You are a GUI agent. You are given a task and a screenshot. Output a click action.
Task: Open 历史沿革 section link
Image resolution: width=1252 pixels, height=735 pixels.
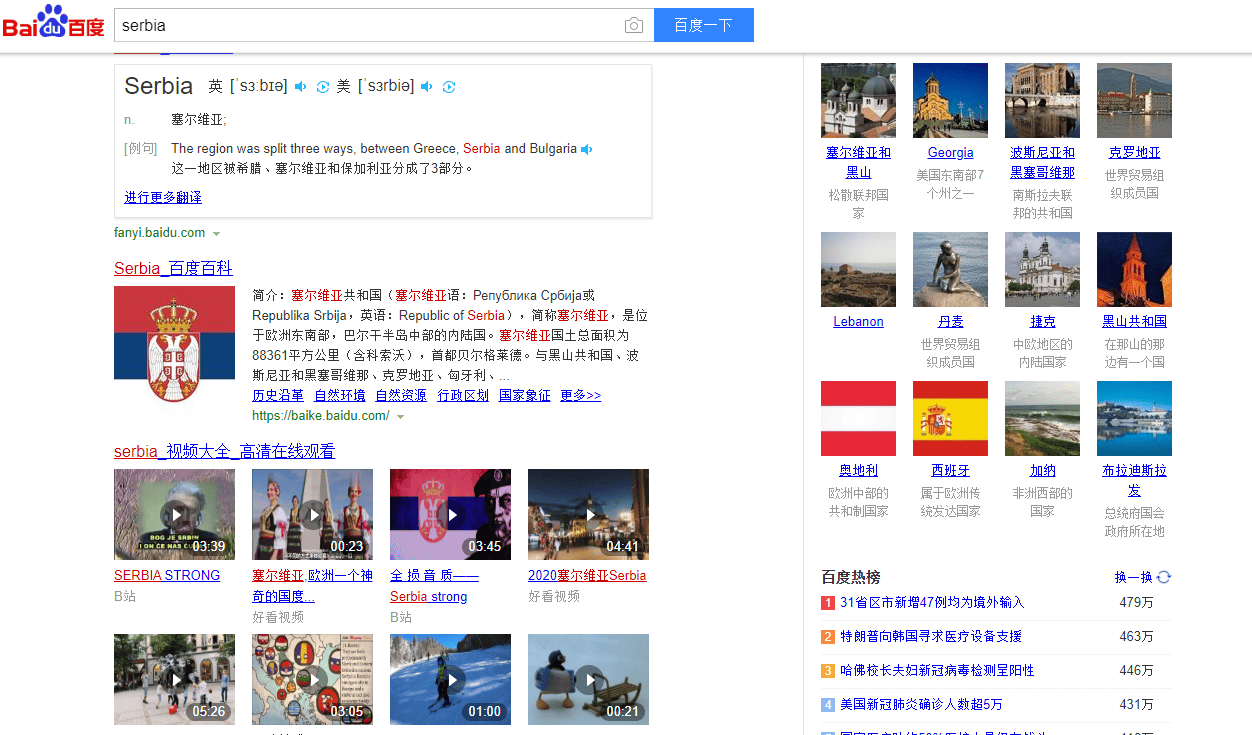[278, 395]
